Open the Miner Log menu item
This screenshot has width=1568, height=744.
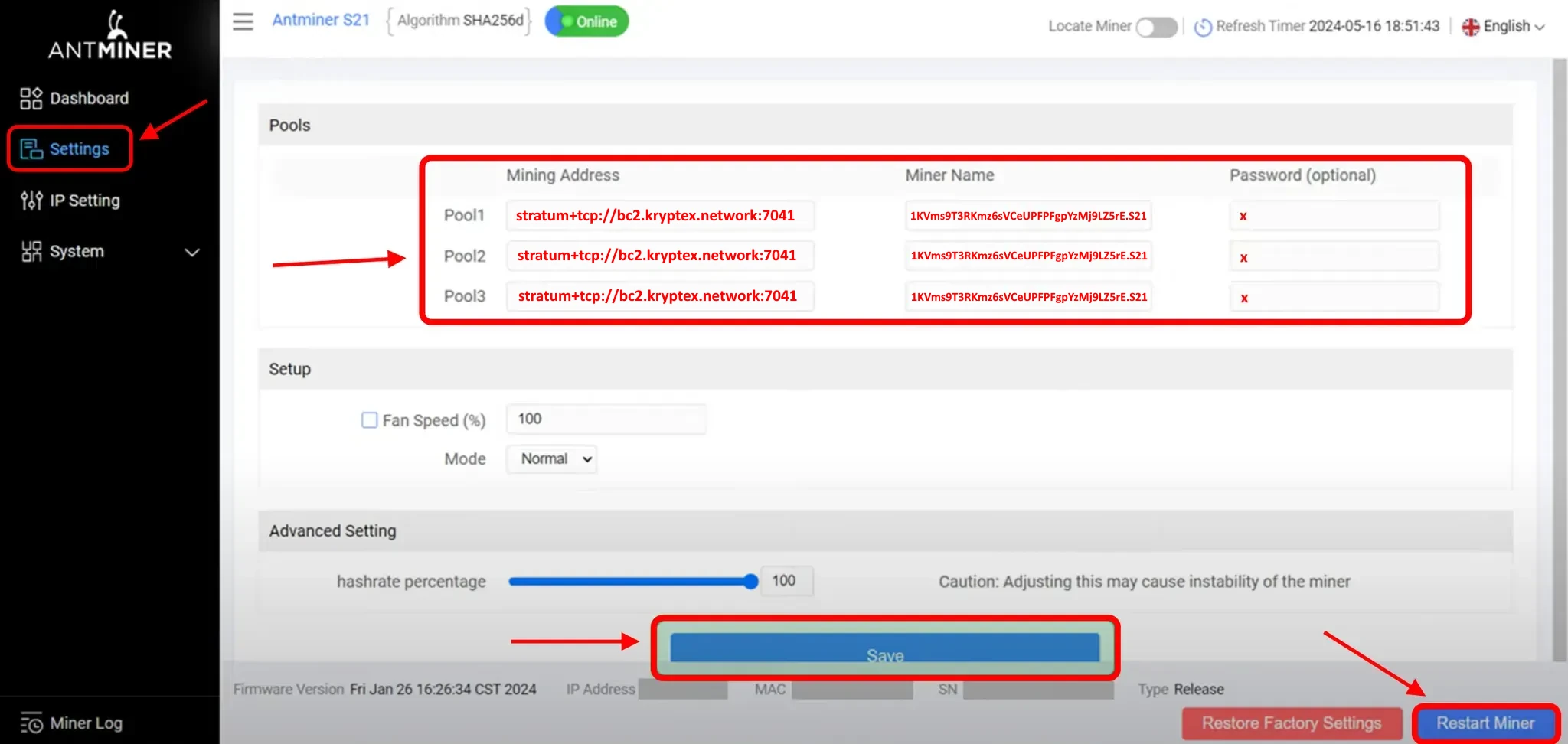(x=86, y=723)
